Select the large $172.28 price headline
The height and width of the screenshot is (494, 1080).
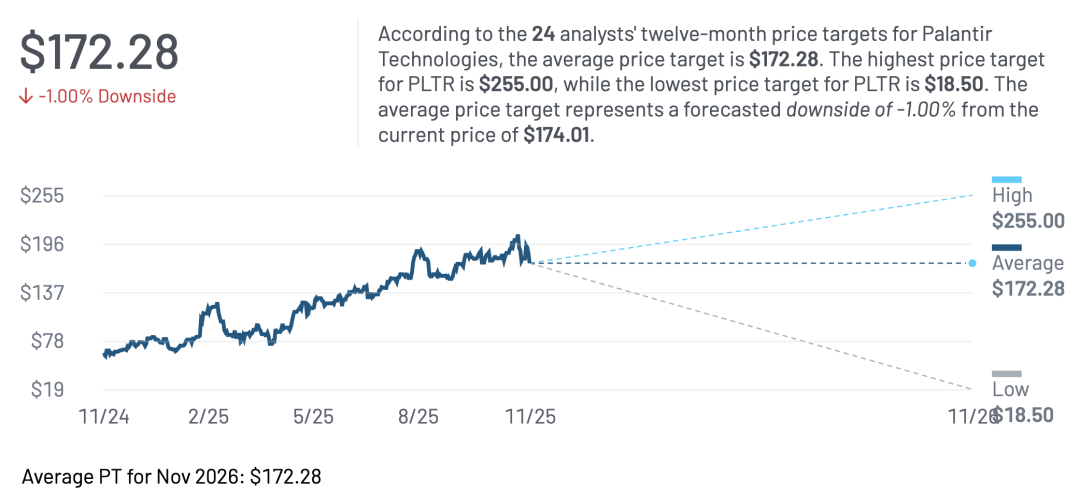click(x=99, y=52)
